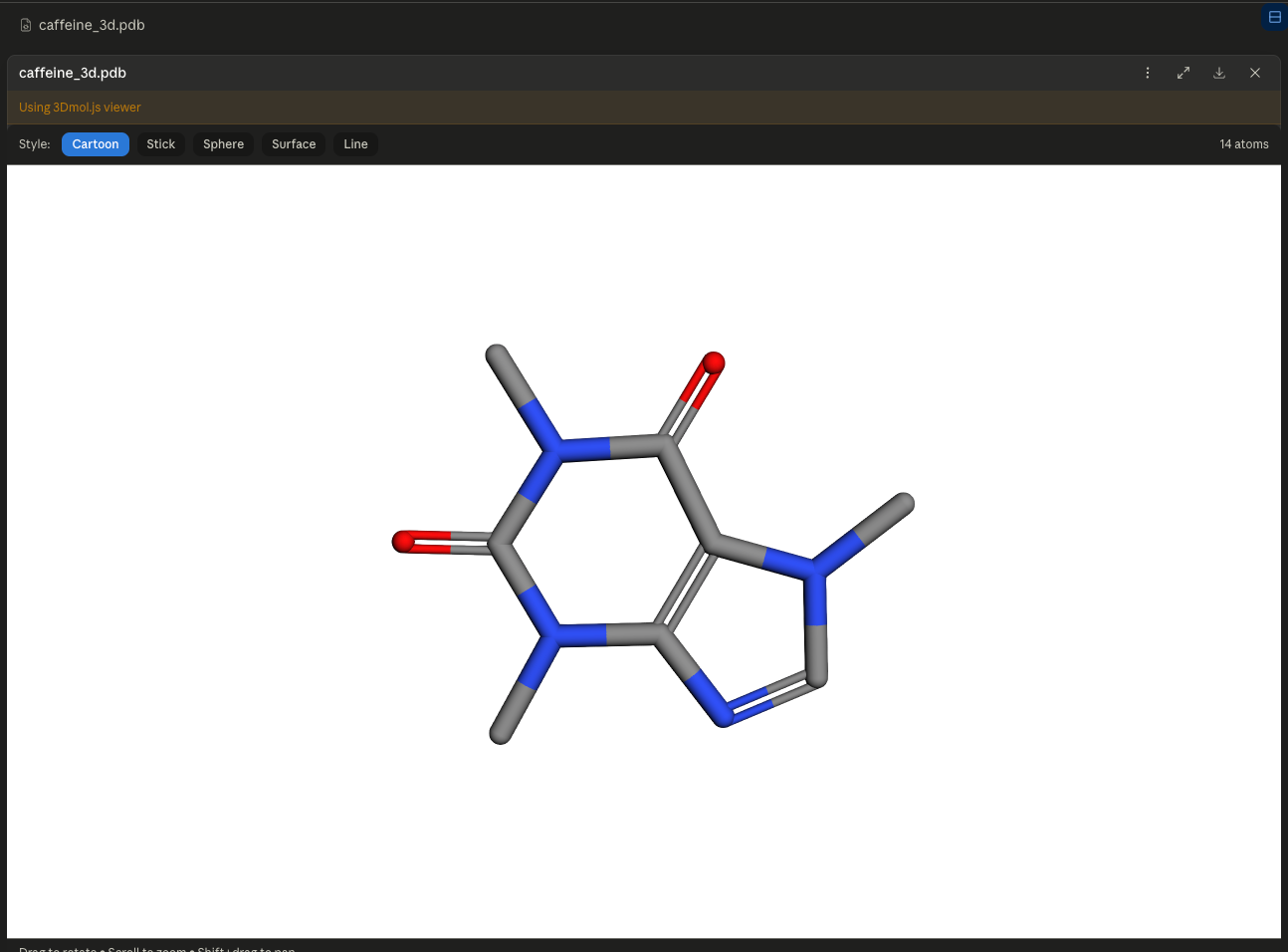Choose Line style
Screen dimensions: 1288x952
[x=355, y=144]
